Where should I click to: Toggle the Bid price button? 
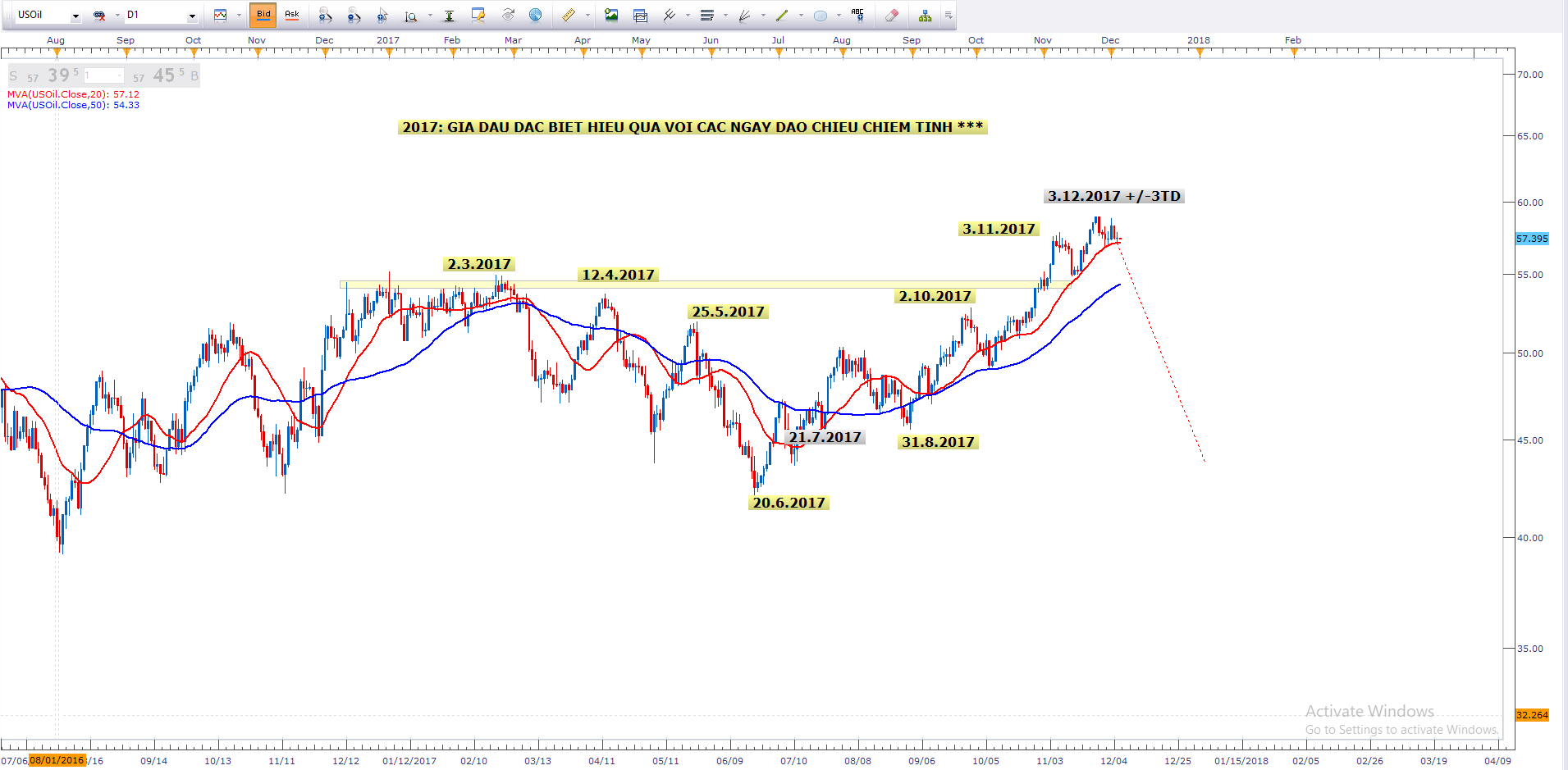(263, 15)
